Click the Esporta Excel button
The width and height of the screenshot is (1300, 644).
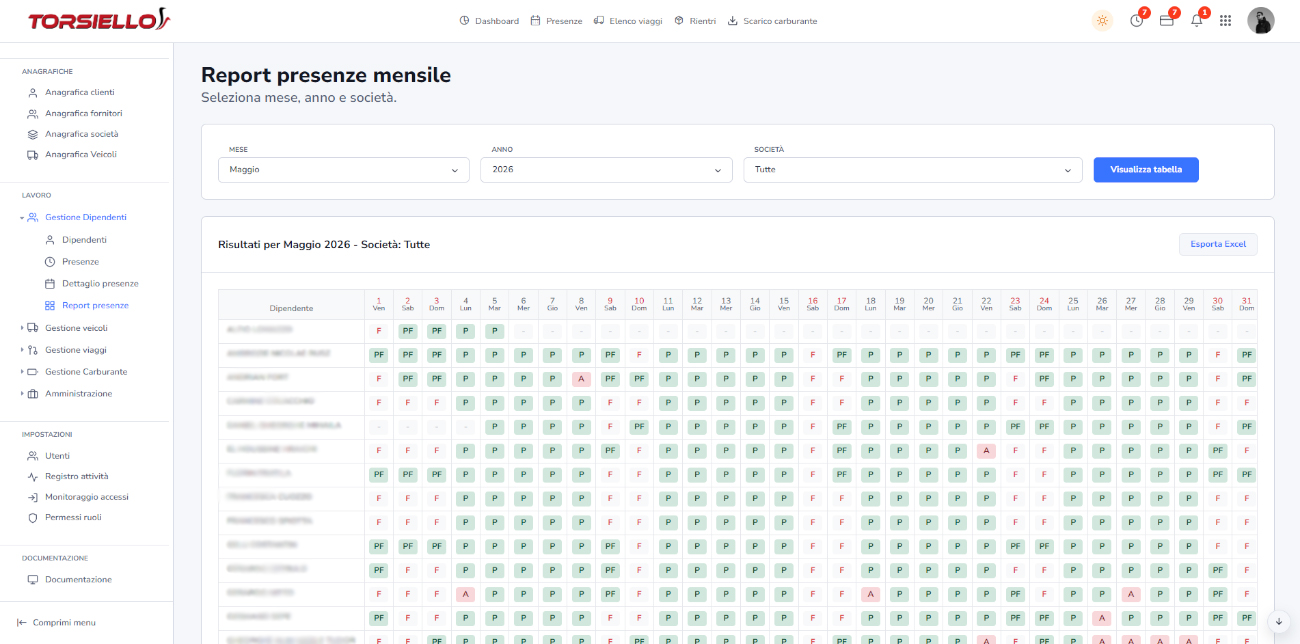pos(1218,244)
